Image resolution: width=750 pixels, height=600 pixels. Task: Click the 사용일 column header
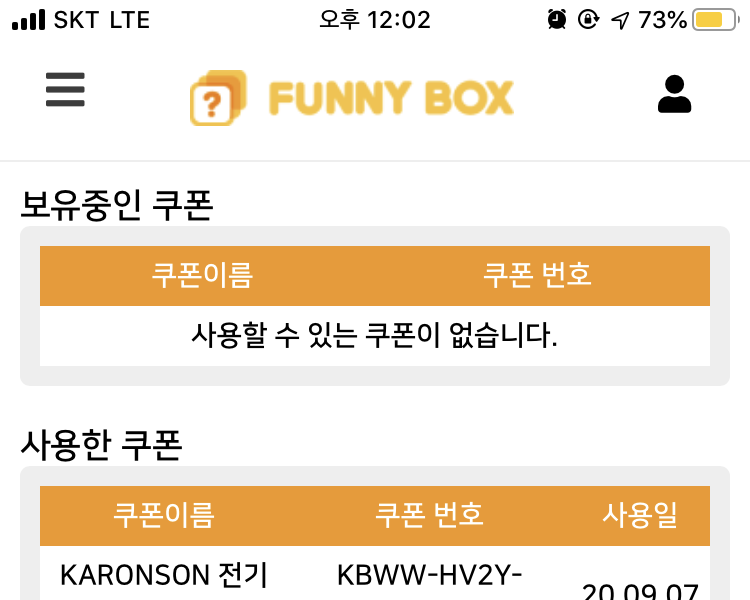tap(640, 515)
